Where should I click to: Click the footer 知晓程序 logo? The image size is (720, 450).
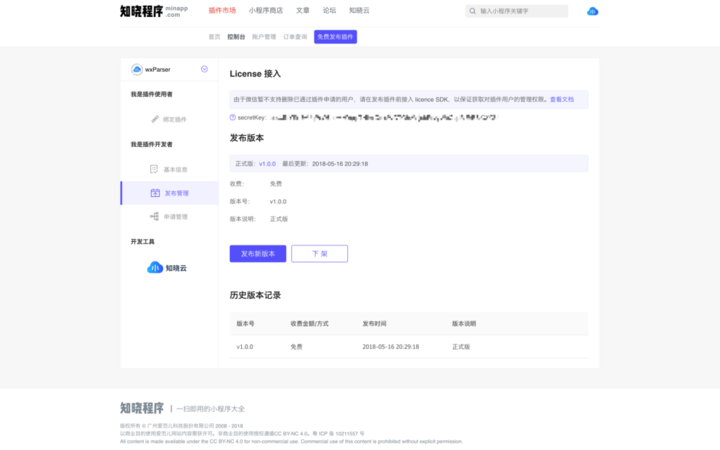142,408
